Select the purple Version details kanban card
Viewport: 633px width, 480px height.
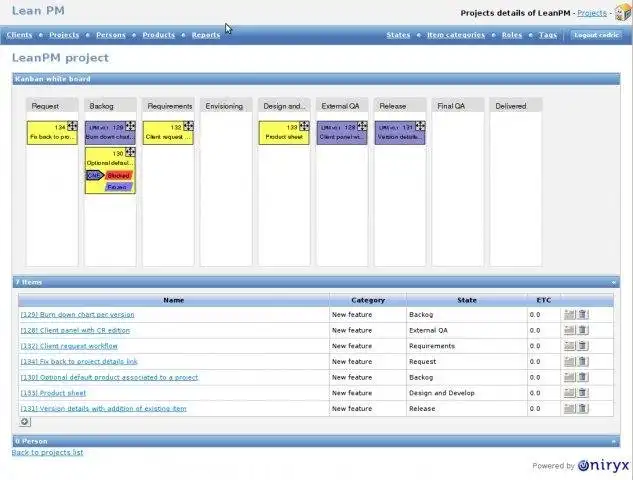click(400, 132)
